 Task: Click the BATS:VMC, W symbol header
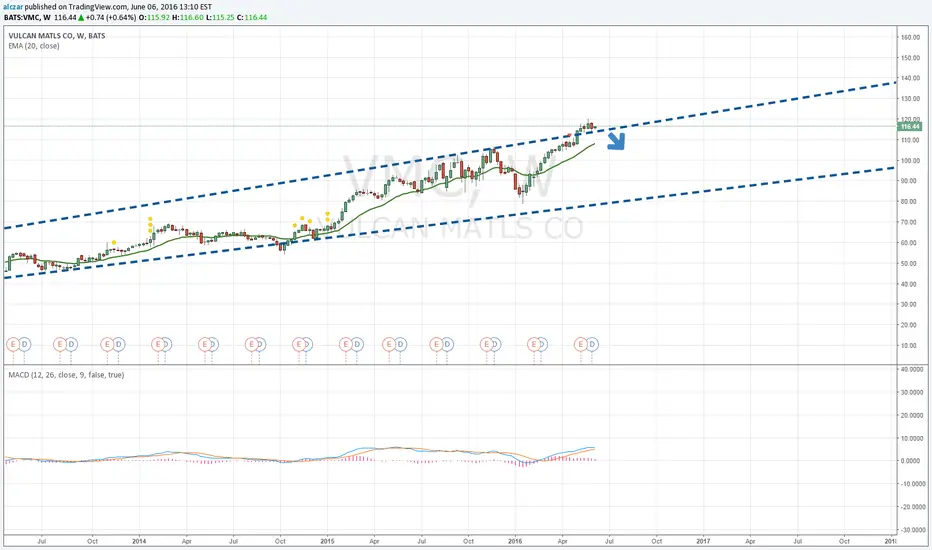point(27,17)
